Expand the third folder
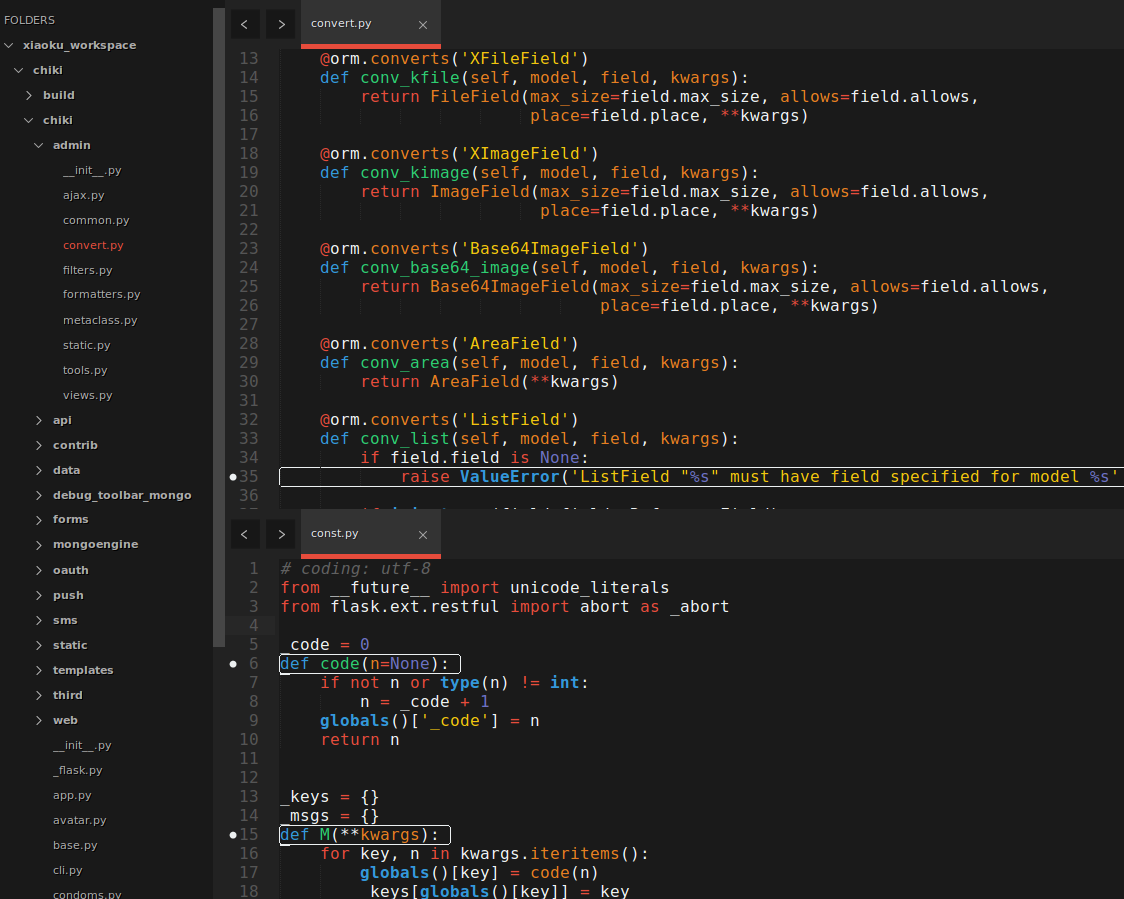This screenshot has height=899, width=1124. click(39, 695)
